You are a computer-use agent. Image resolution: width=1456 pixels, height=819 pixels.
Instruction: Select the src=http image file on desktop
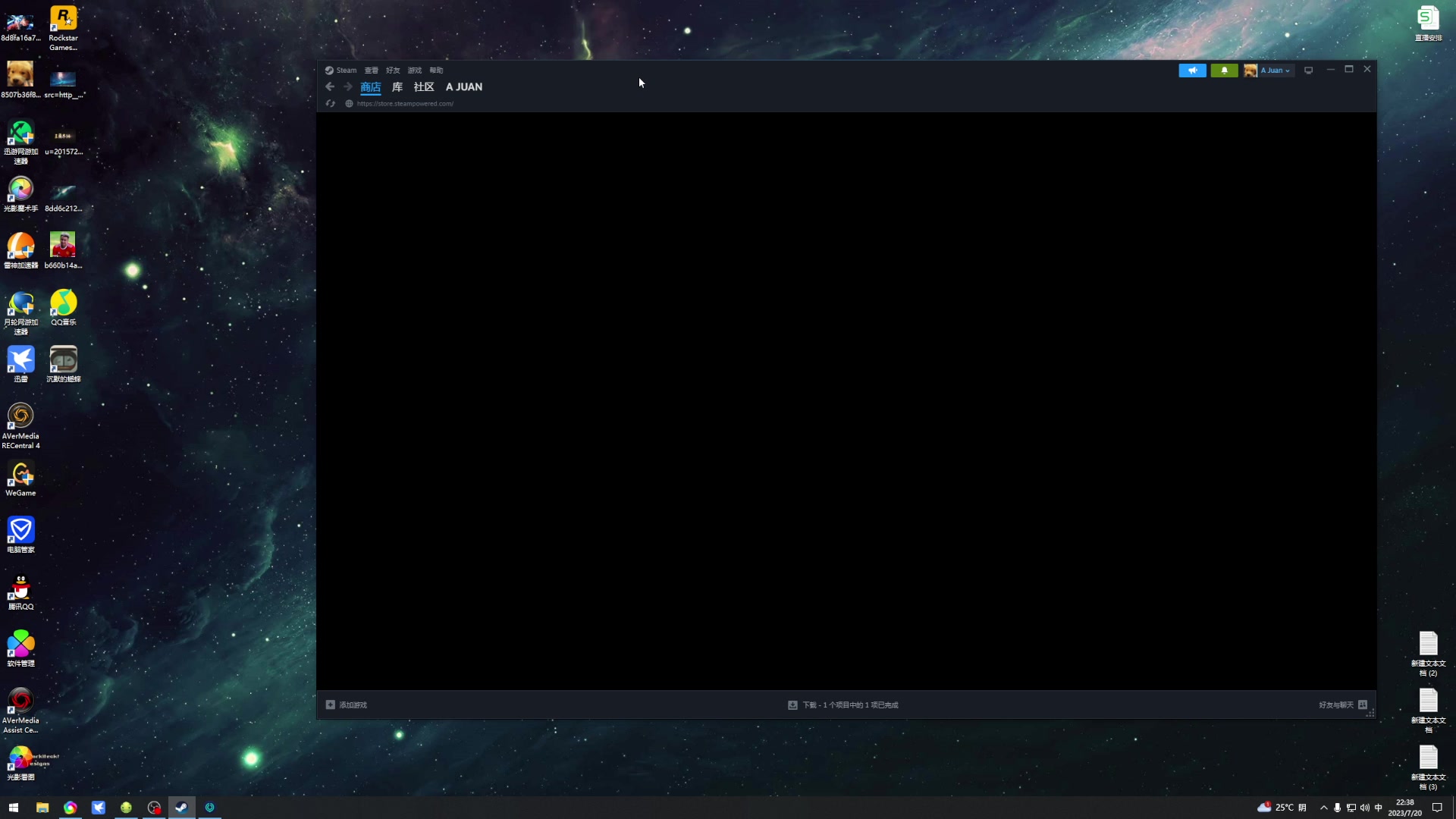coord(63,83)
